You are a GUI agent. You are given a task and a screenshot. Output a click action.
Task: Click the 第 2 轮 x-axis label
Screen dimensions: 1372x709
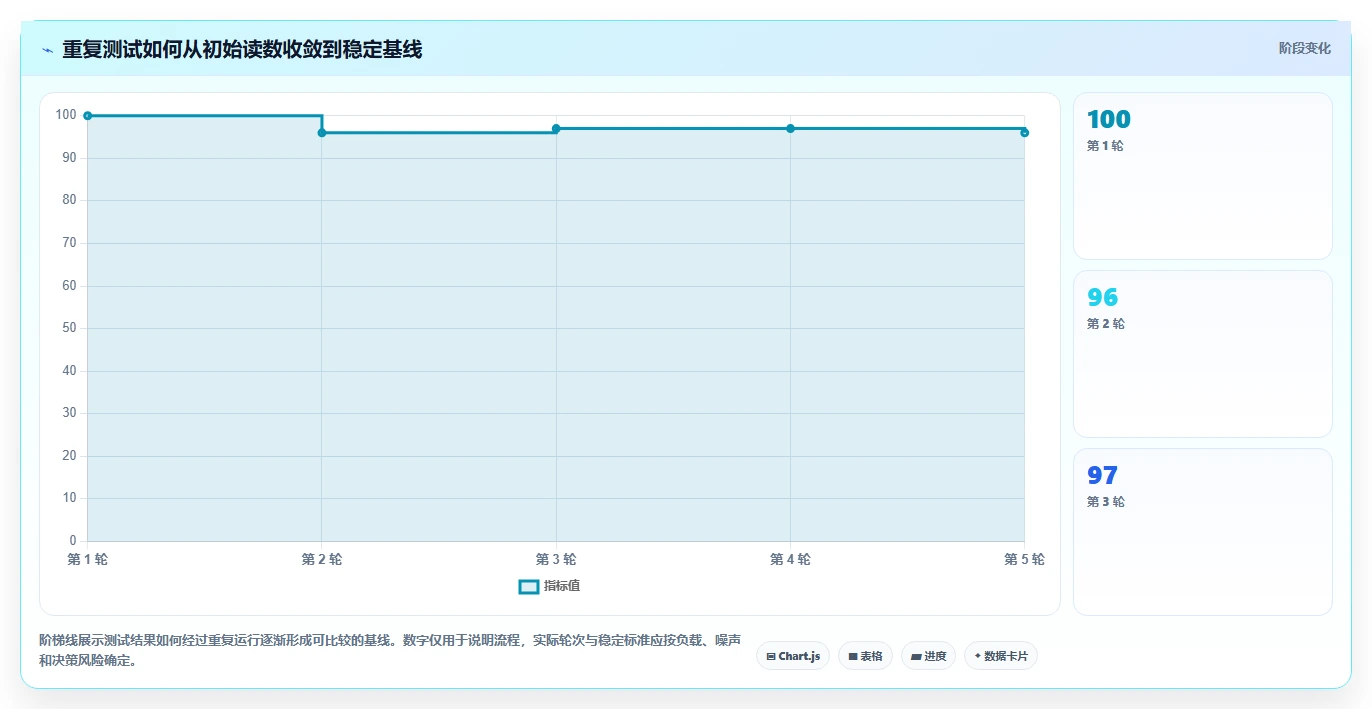(x=322, y=560)
